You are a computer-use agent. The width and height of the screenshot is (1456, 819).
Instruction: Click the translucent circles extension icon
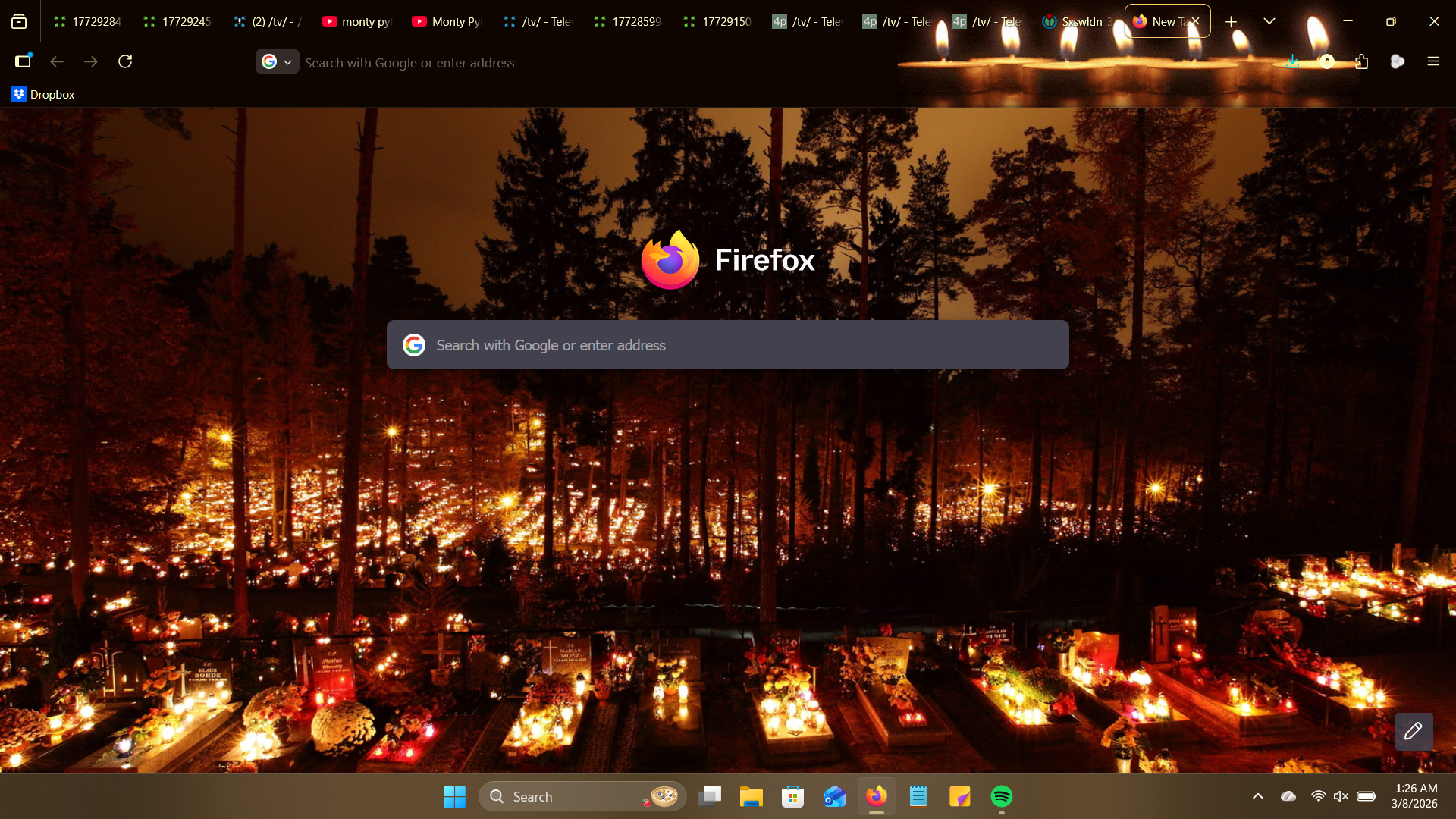point(1398,61)
